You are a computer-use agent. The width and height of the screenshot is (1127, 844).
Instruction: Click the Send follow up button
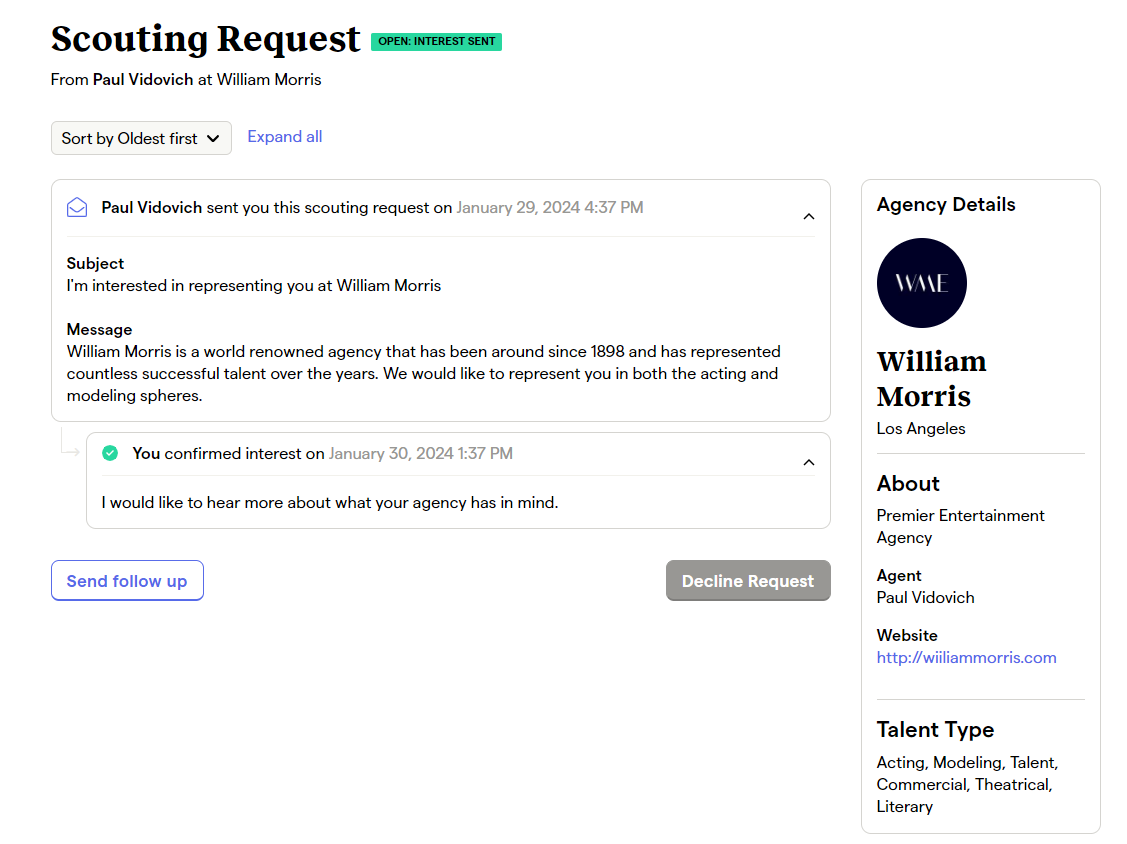point(127,580)
